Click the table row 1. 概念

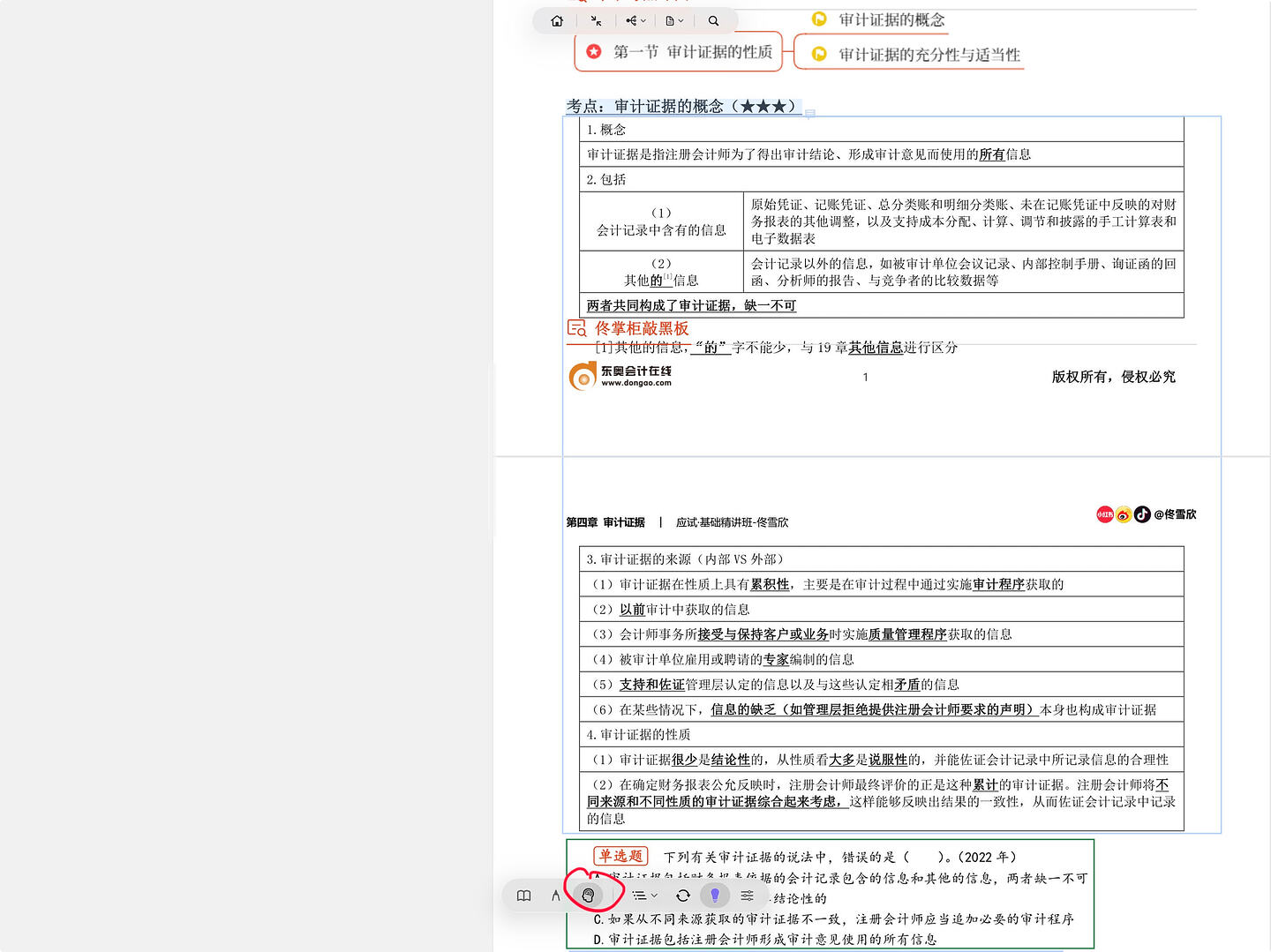pos(882,130)
